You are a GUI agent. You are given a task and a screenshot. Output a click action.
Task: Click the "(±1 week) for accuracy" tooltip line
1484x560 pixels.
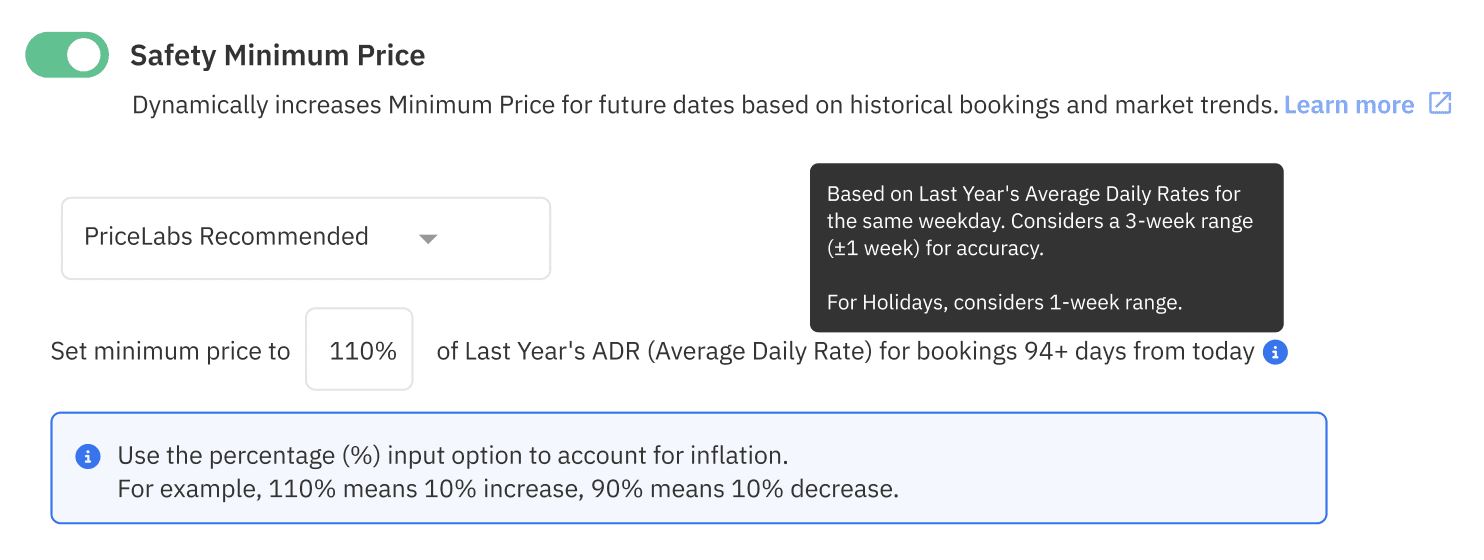(x=934, y=249)
